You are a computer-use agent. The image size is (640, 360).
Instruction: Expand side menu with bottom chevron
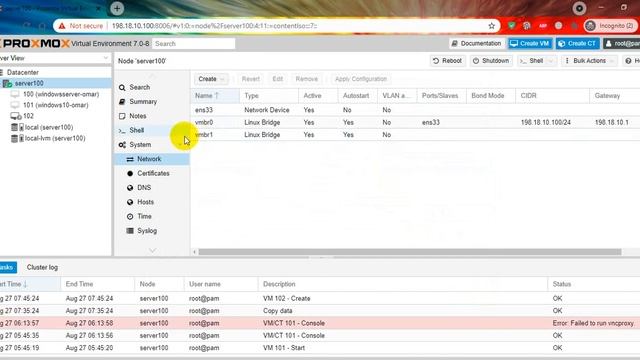tap(152, 250)
